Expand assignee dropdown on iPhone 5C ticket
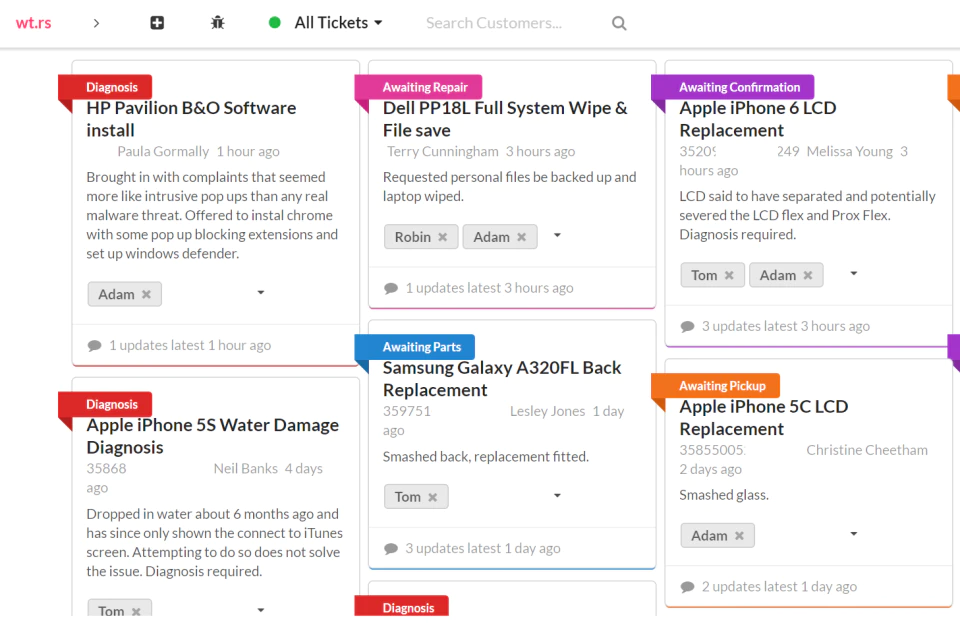This screenshot has height=623, width=960. click(853, 534)
